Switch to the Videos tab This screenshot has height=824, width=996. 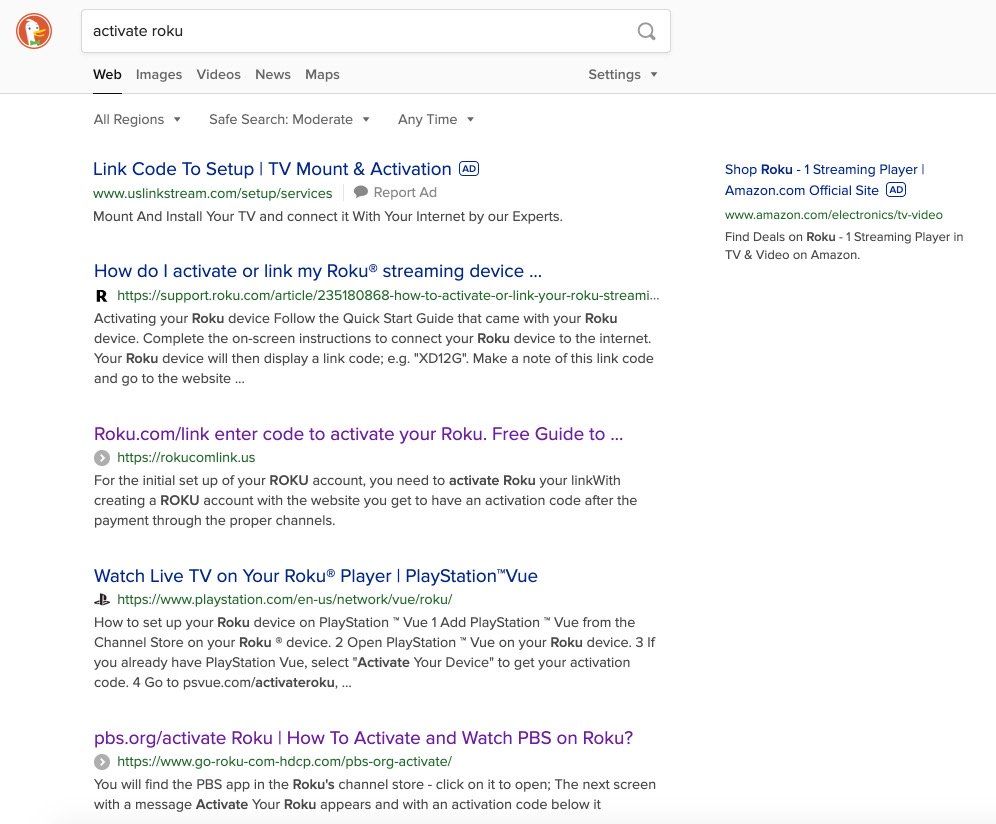click(x=219, y=74)
